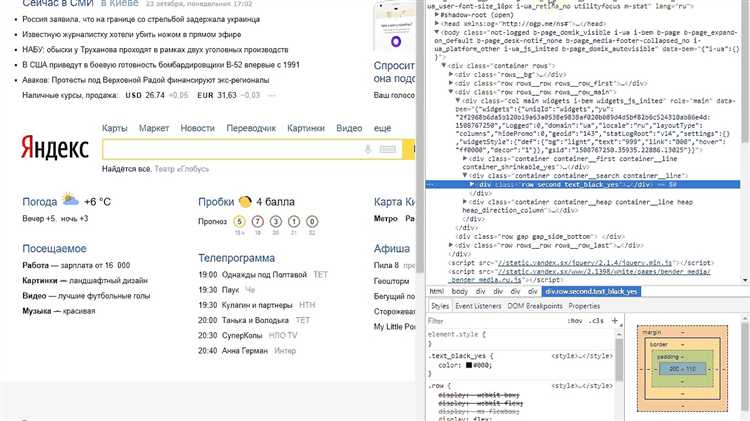Image resolution: width=750 pixels, height=421 pixels.
Task: Open the Телепрограмма heading link
Action: [236, 258]
